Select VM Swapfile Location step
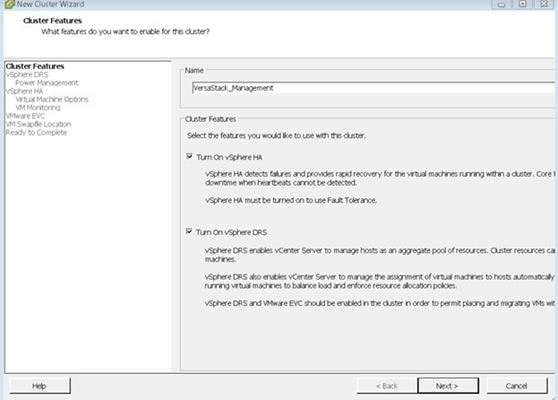 (x=38, y=124)
